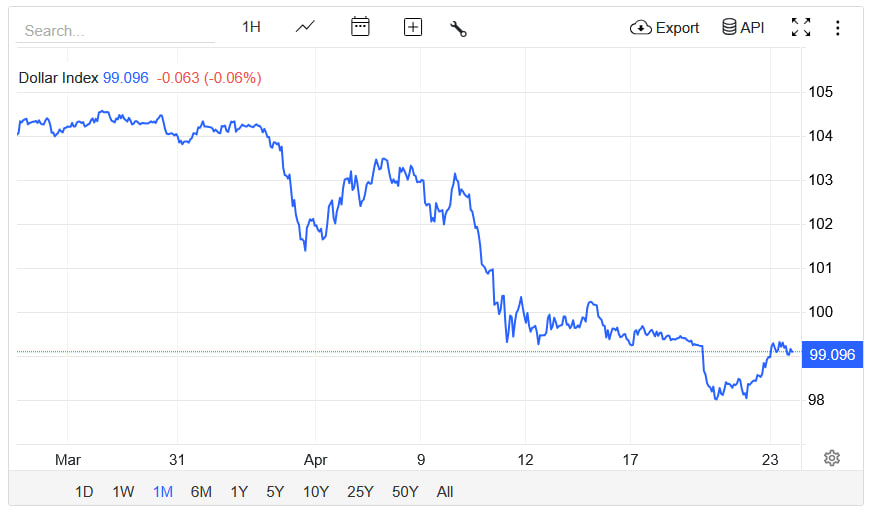
Task: Switch to the 1Y time range
Action: (239, 491)
